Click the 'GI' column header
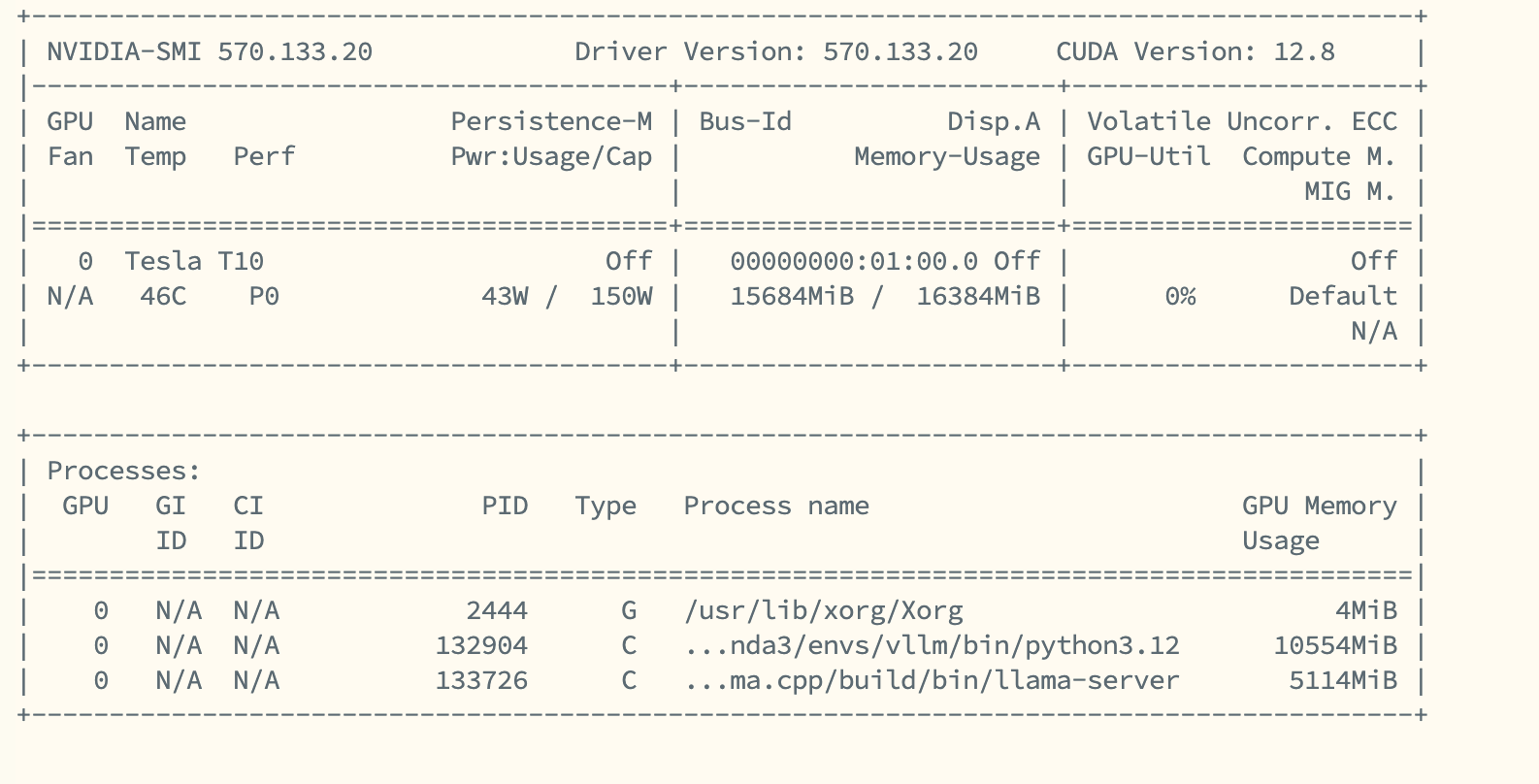Image resolution: width=1539 pixels, height=784 pixels. point(171,506)
